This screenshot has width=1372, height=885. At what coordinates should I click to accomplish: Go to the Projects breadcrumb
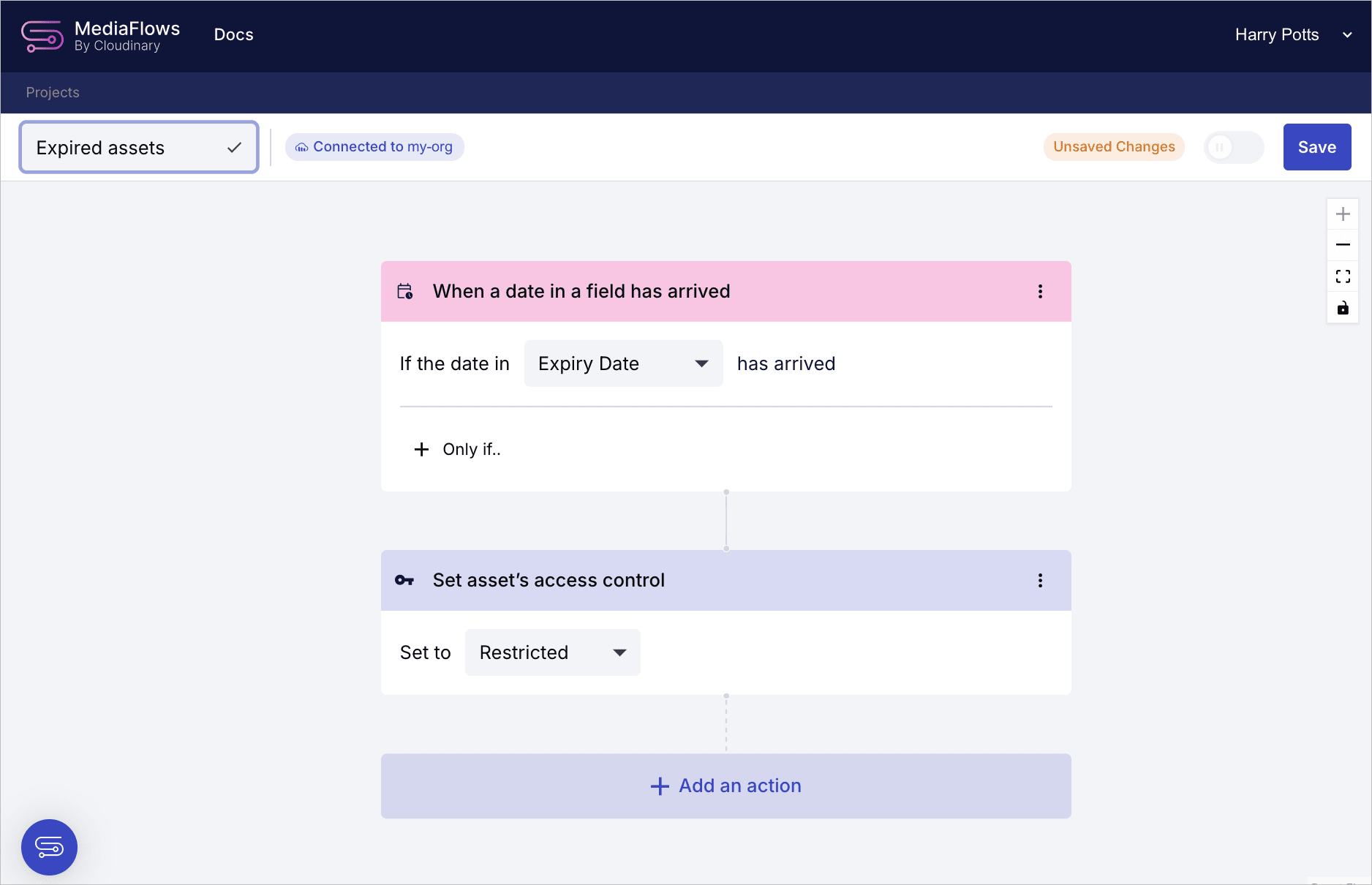coord(52,92)
